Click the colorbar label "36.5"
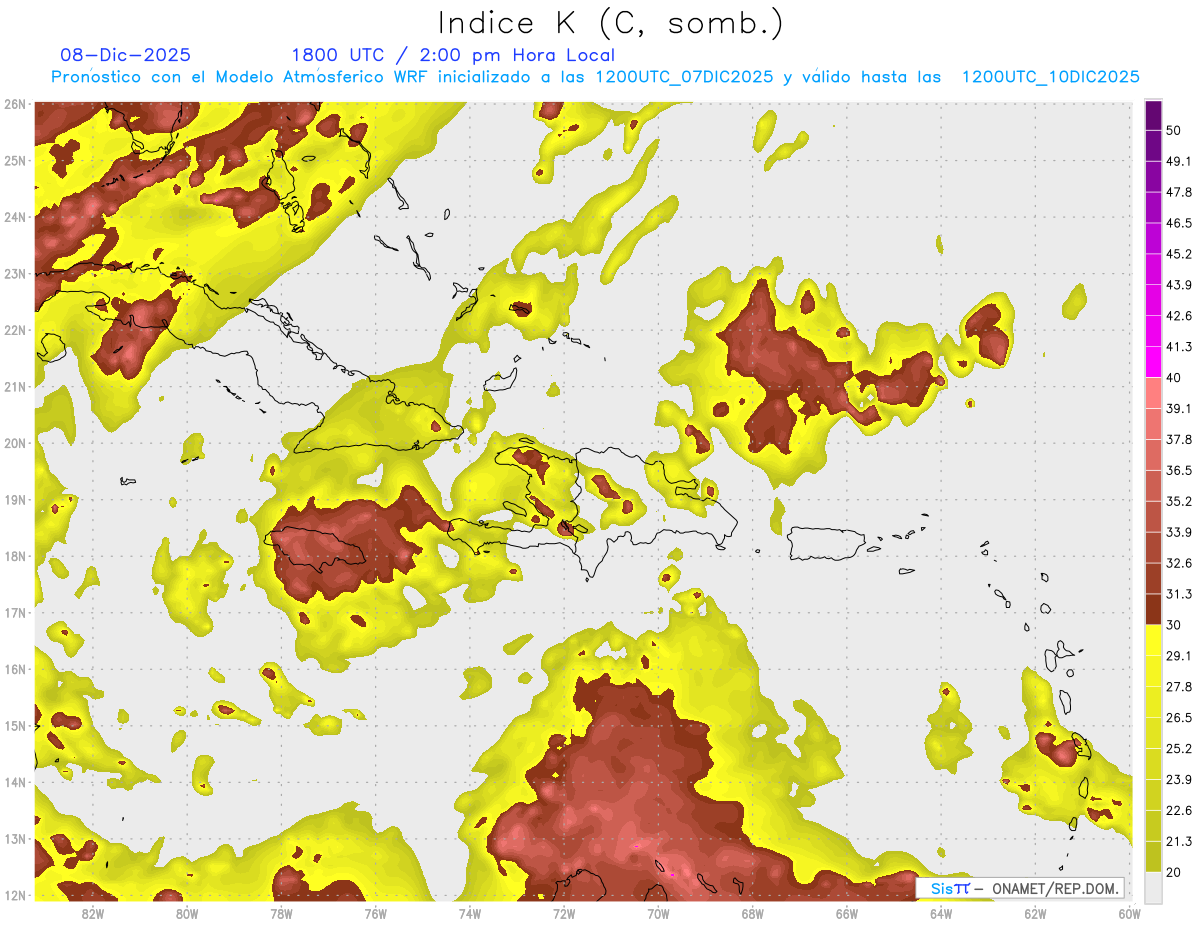1200x927 pixels. click(x=1179, y=470)
